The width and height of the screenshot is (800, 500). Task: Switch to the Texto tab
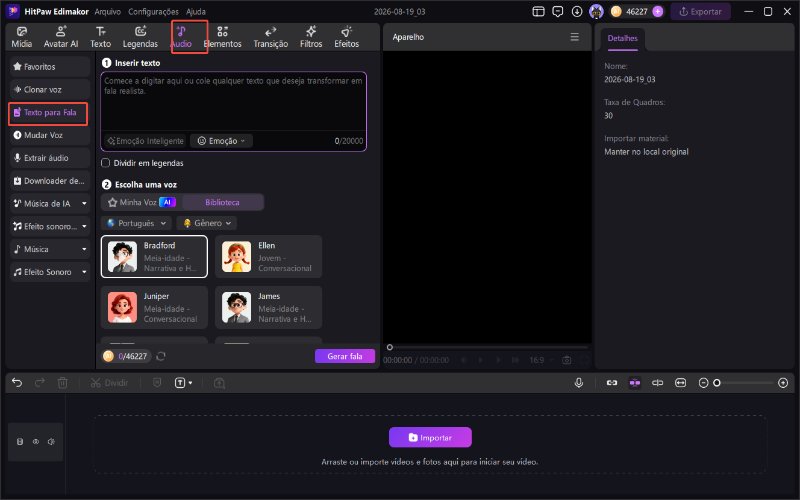click(101, 37)
